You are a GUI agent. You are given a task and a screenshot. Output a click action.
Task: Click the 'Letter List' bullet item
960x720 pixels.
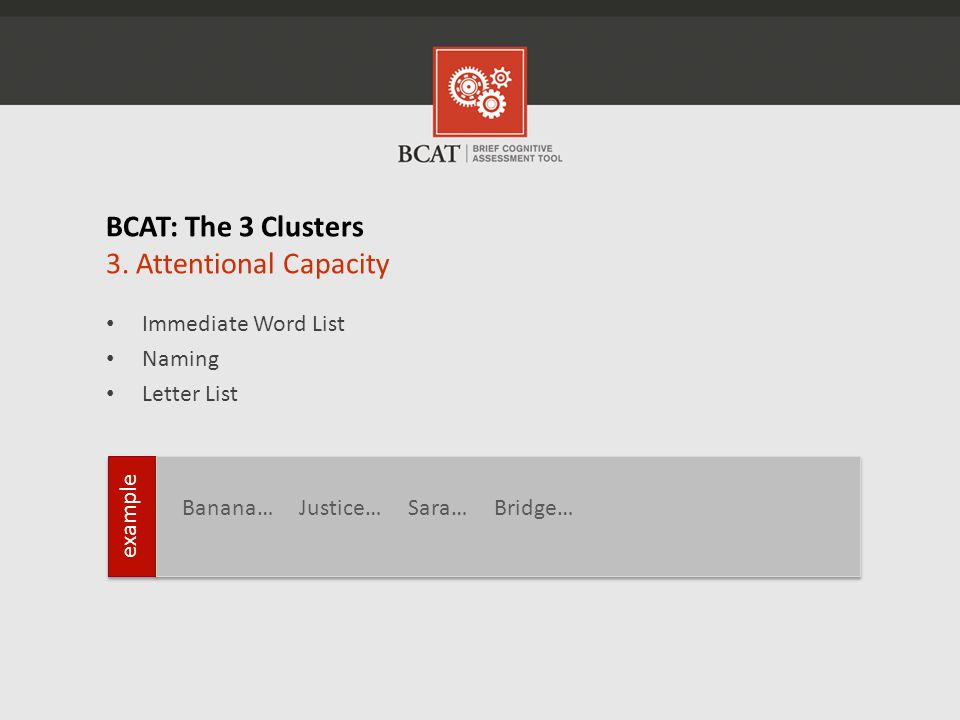pos(190,394)
